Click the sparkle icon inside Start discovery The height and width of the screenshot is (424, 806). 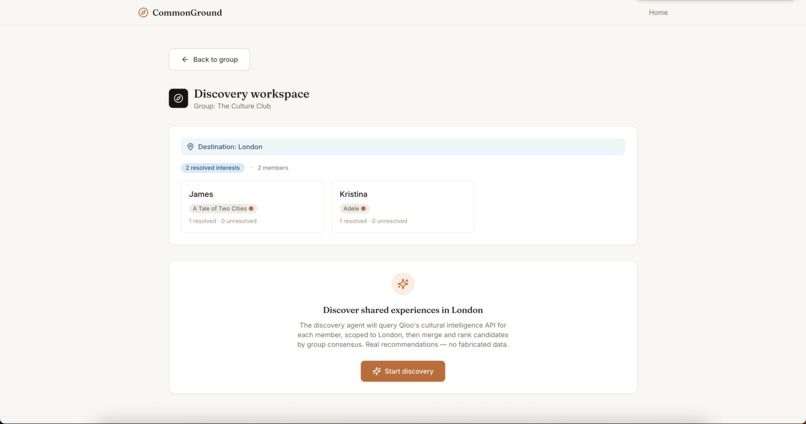pyautogui.click(x=377, y=371)
